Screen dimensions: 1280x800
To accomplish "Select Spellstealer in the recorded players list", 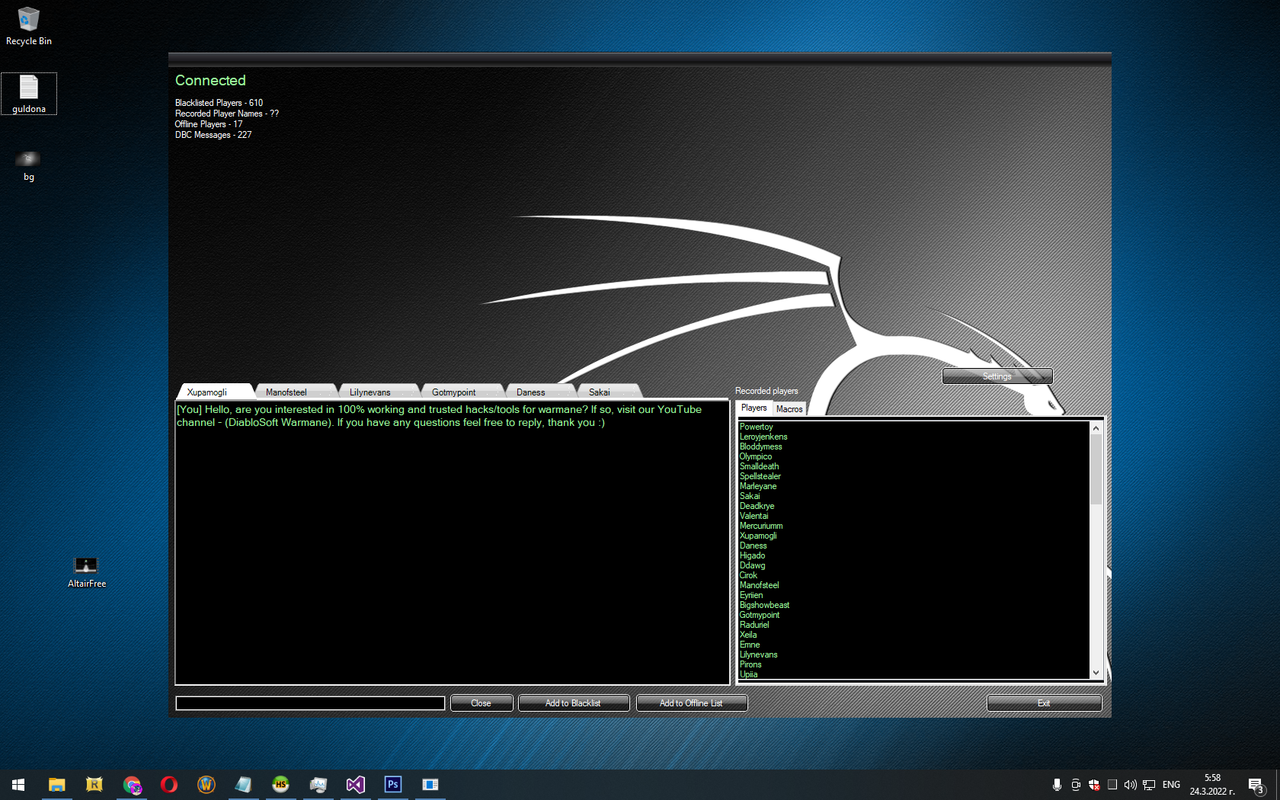I will click(x=760, y=477).
